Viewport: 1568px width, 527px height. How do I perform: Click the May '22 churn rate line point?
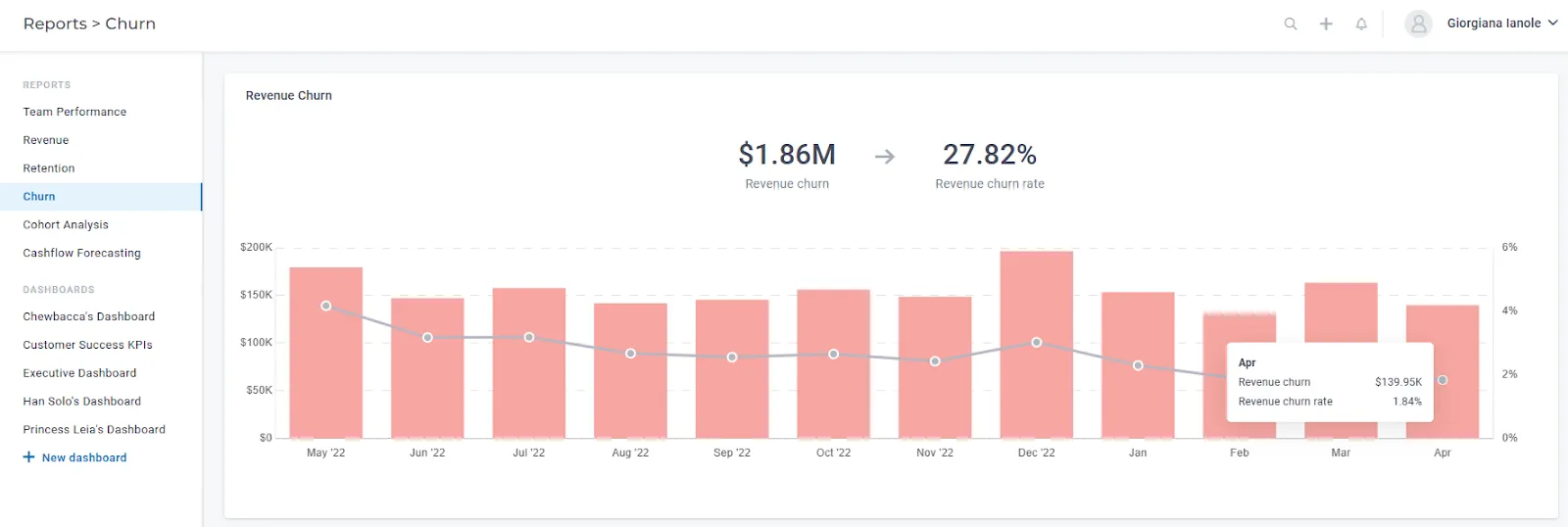pyautogui.click(x=326, y=306)
